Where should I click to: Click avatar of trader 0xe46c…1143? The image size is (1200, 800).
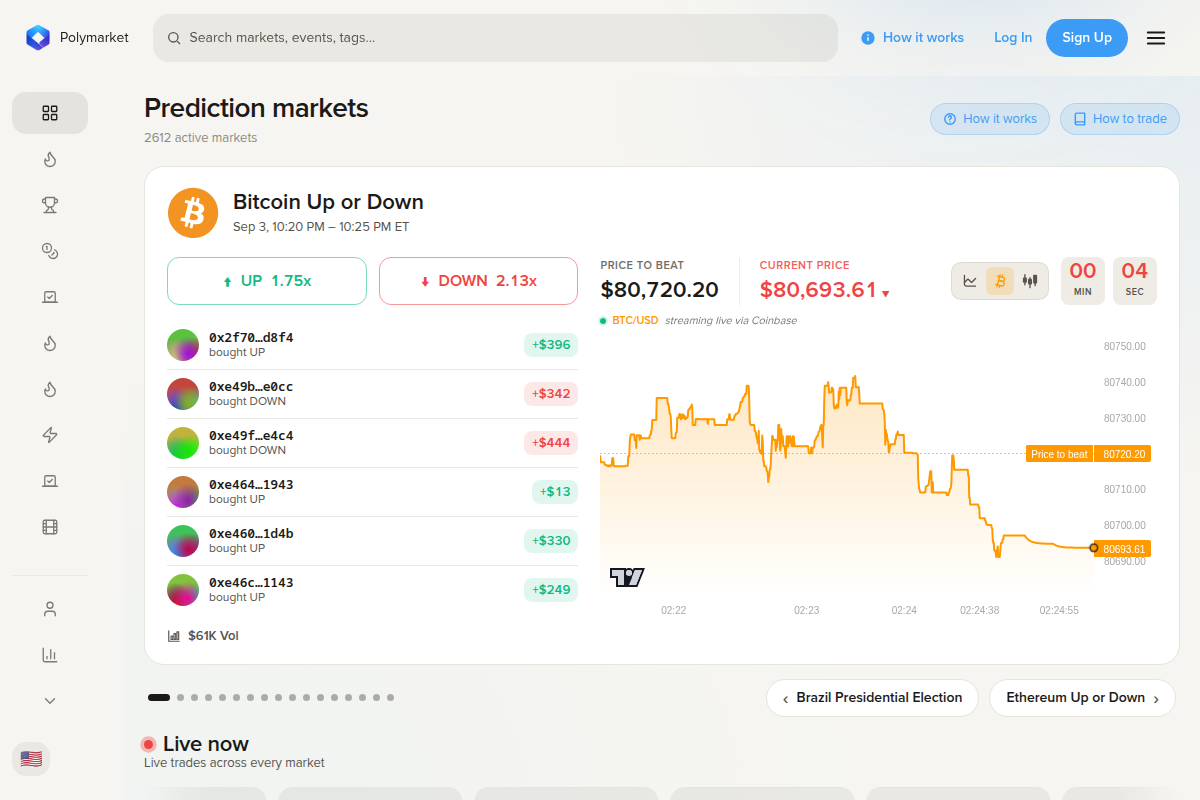[183, 590]
